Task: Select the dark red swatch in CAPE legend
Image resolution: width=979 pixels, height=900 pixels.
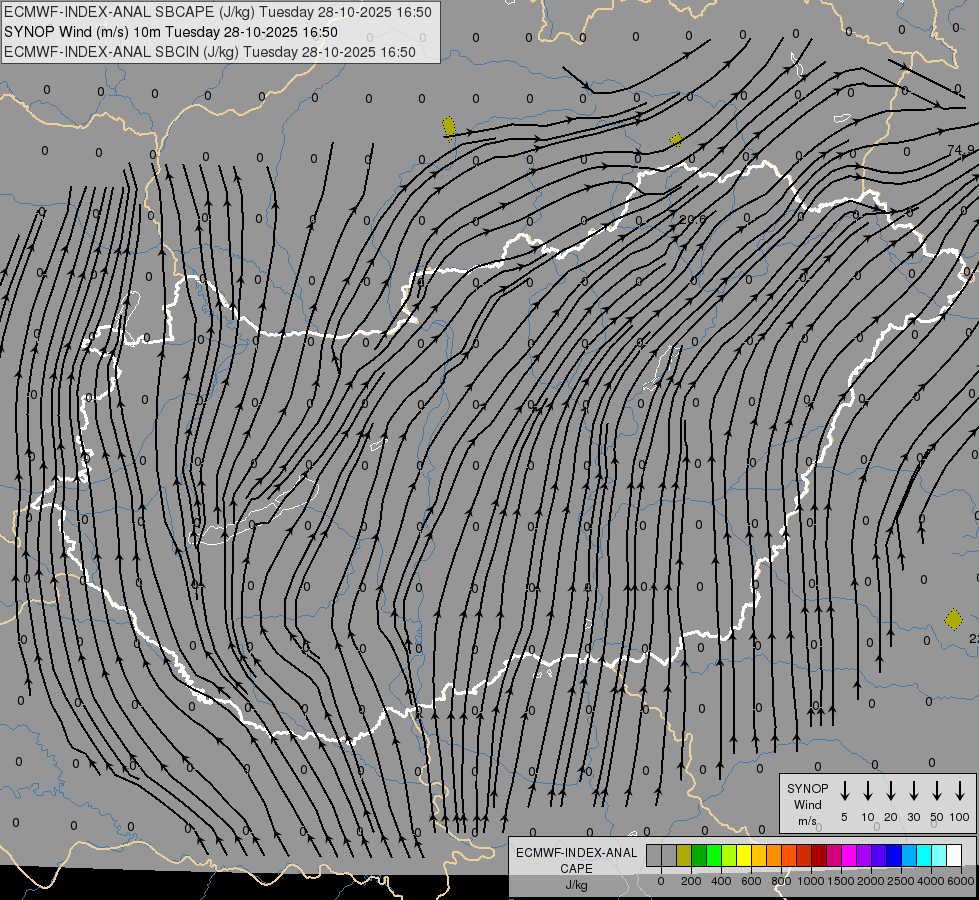Action: [820, 855]
